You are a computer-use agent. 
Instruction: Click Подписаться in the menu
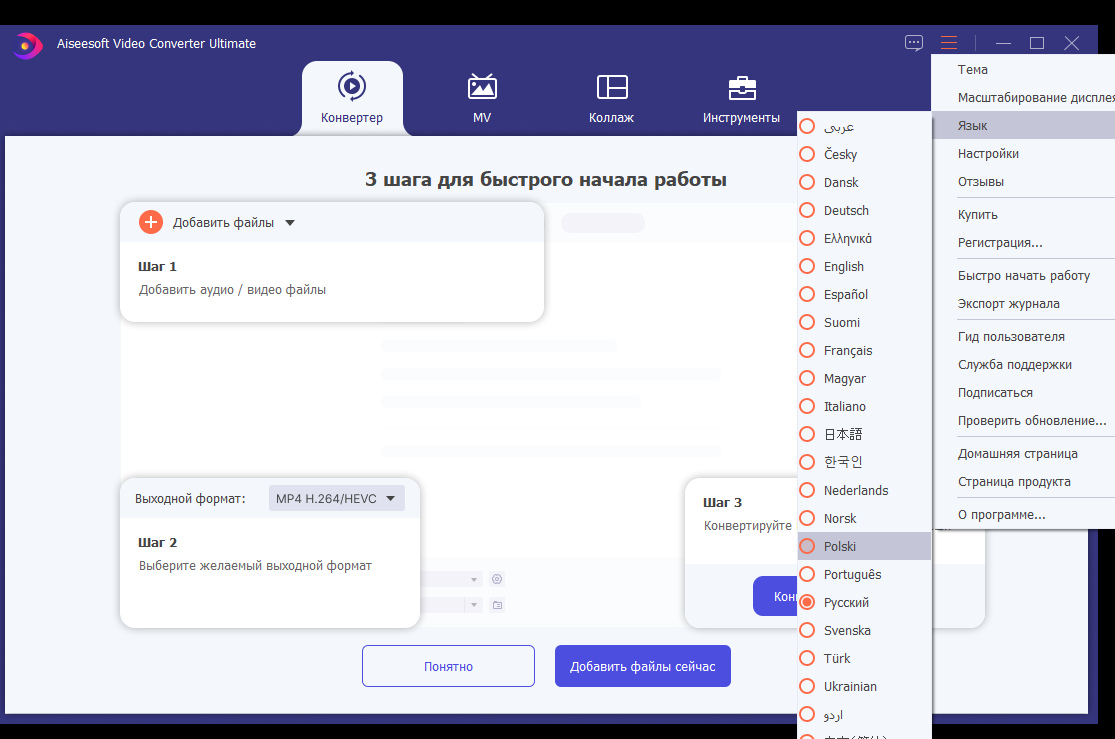(x=1023, y=393)
